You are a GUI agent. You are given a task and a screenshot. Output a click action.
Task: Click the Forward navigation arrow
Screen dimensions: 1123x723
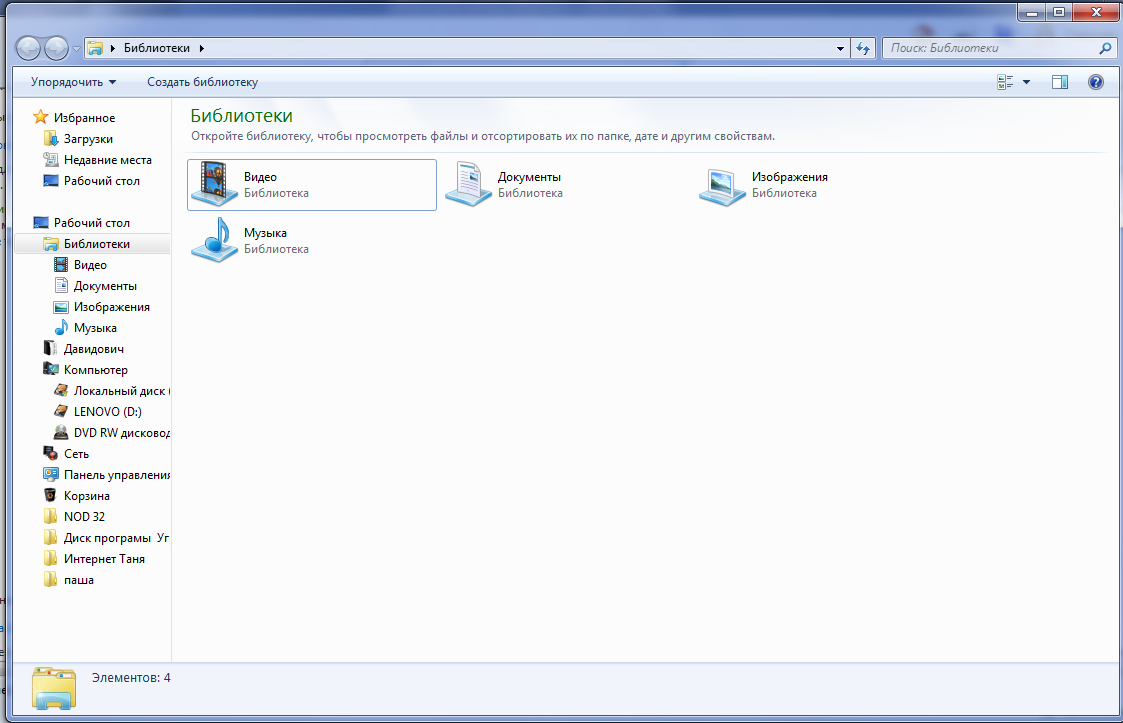click(56, 49)
